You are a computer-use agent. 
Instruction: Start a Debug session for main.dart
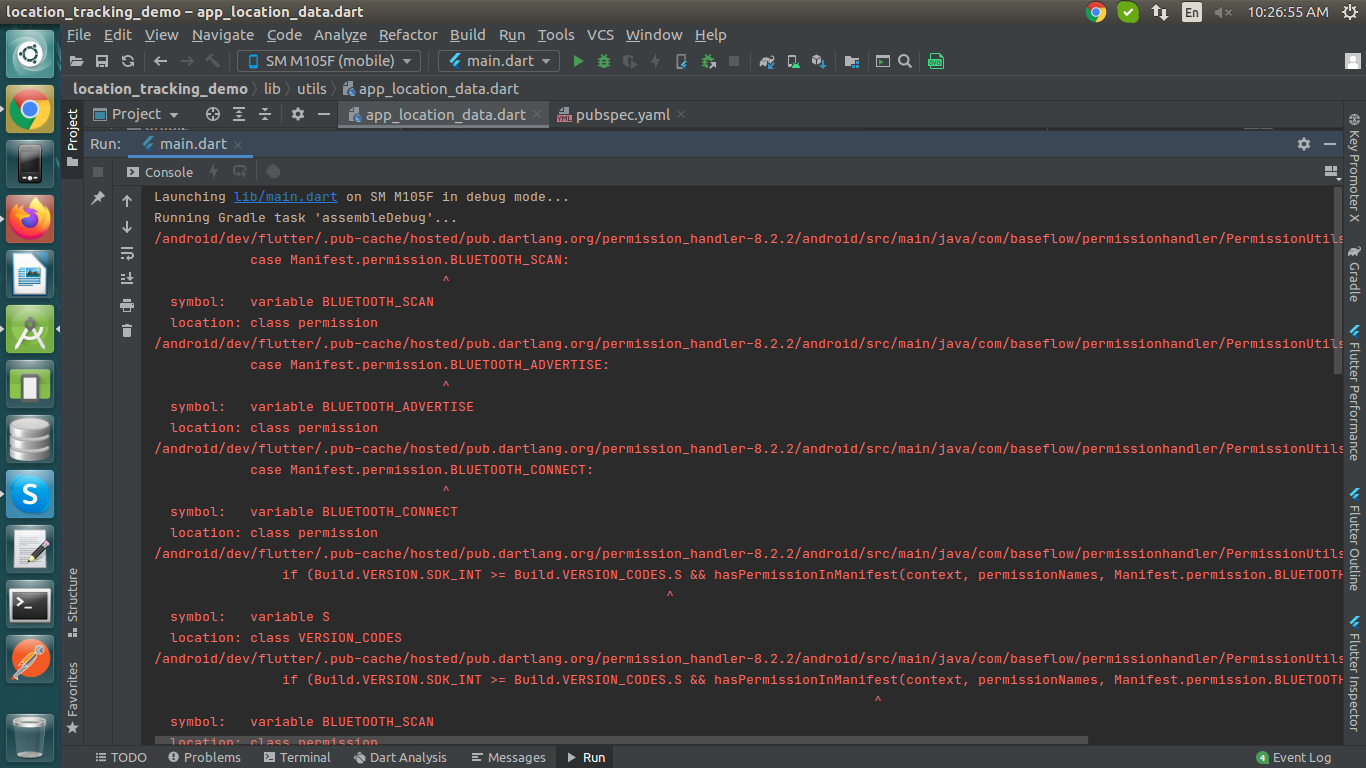point(602,61)
